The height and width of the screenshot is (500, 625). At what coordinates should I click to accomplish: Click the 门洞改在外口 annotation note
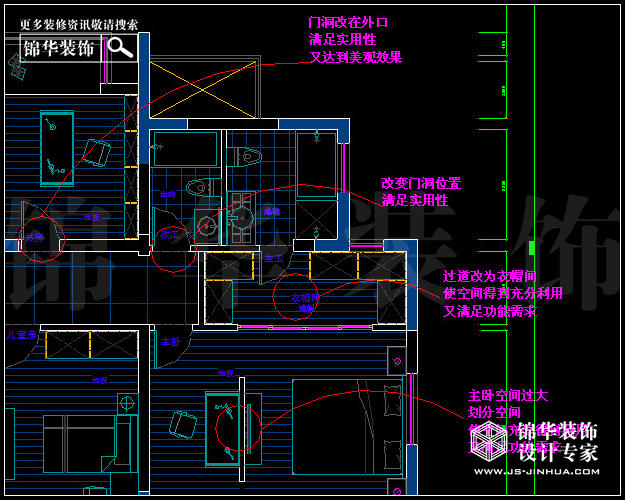348,21
